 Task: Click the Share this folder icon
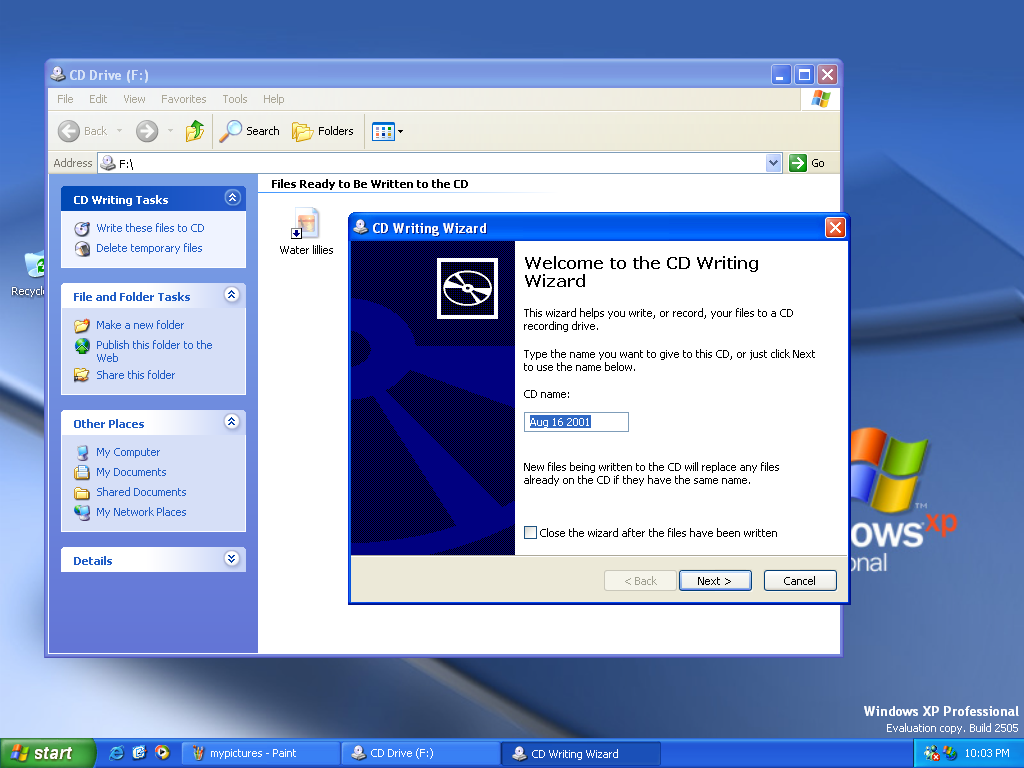click(82, 375)
